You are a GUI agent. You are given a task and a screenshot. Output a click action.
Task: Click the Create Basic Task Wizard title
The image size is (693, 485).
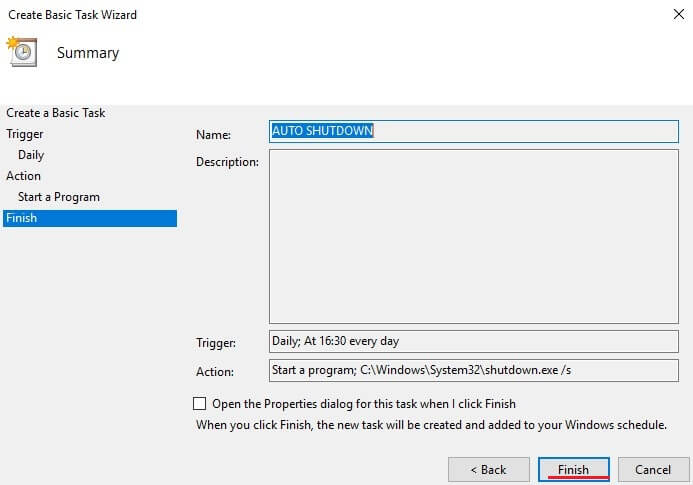[72, 15]
